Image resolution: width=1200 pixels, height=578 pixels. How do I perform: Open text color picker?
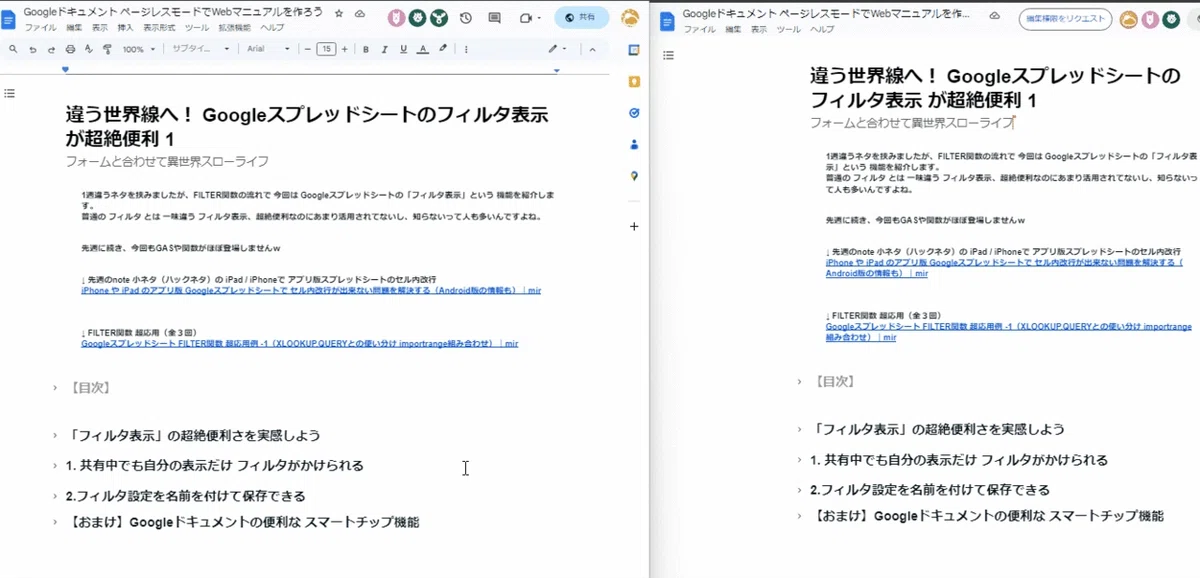coord(422,48)
